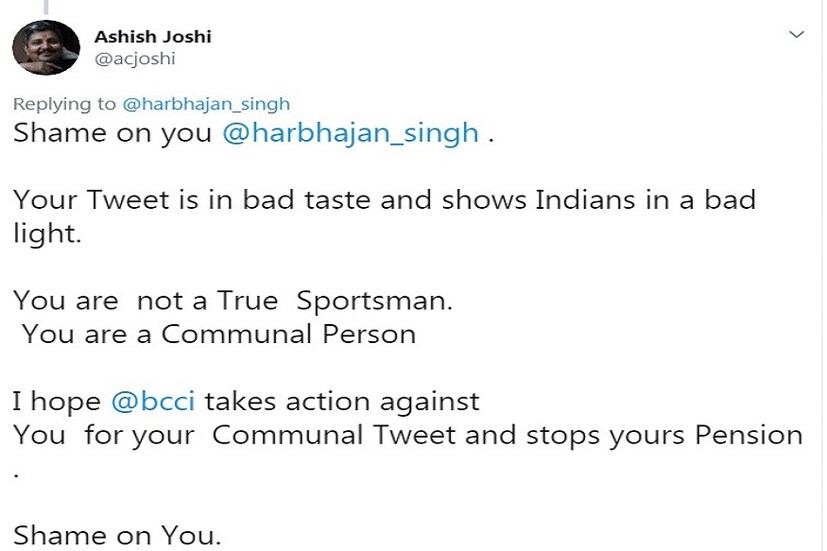Click the @acjoshi handle
Viewport: 827px width, 551px height.
pyautogui.click(x=134, y=59)
